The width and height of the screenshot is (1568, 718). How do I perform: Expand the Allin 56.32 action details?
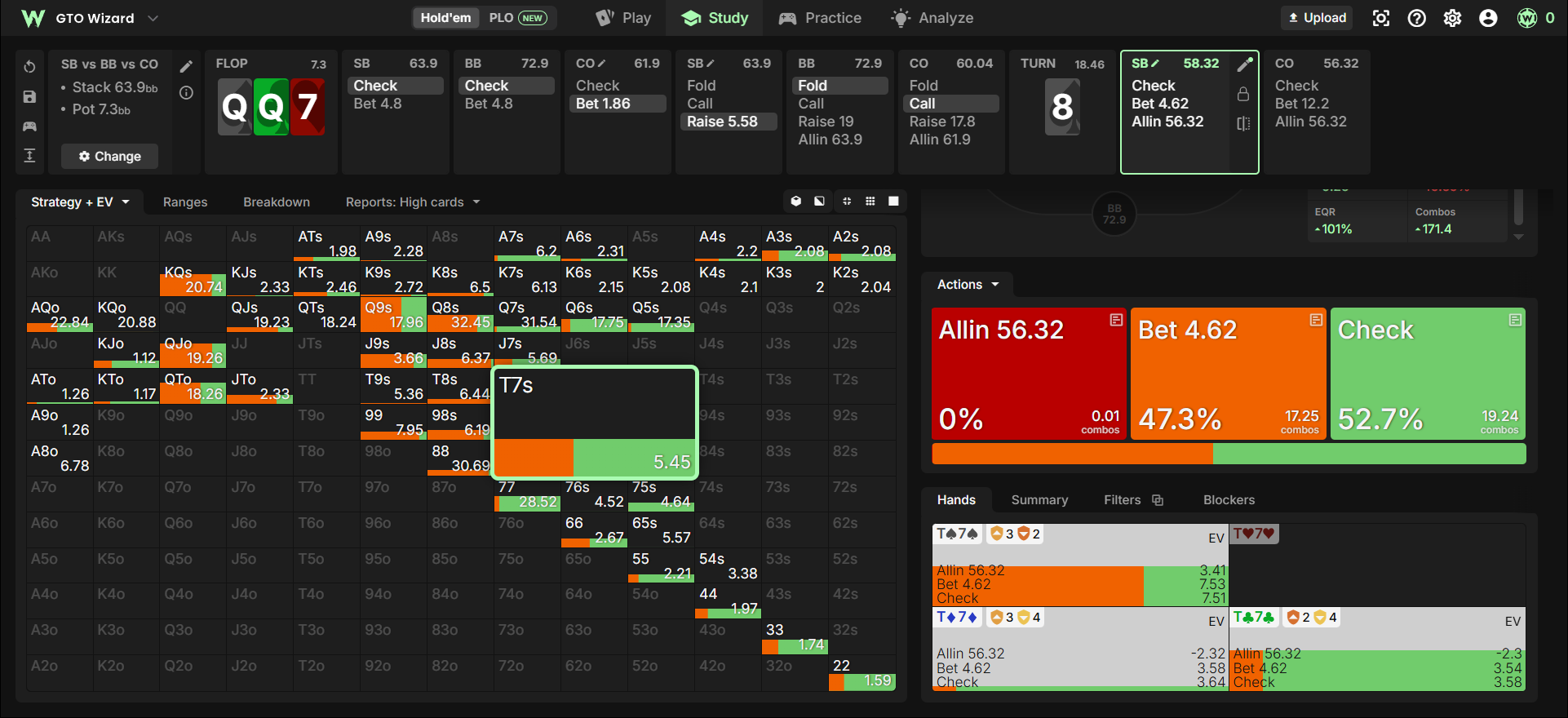tap(1116, 320)
